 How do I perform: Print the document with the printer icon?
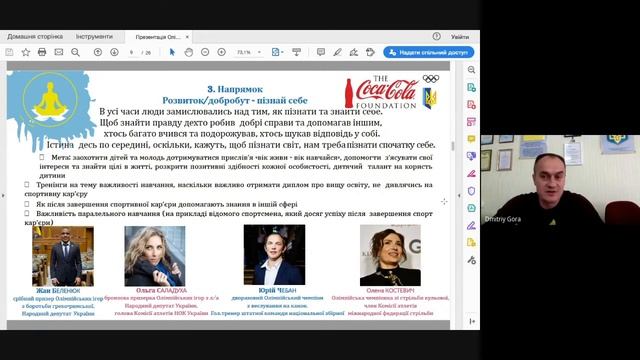coord(42,52)
